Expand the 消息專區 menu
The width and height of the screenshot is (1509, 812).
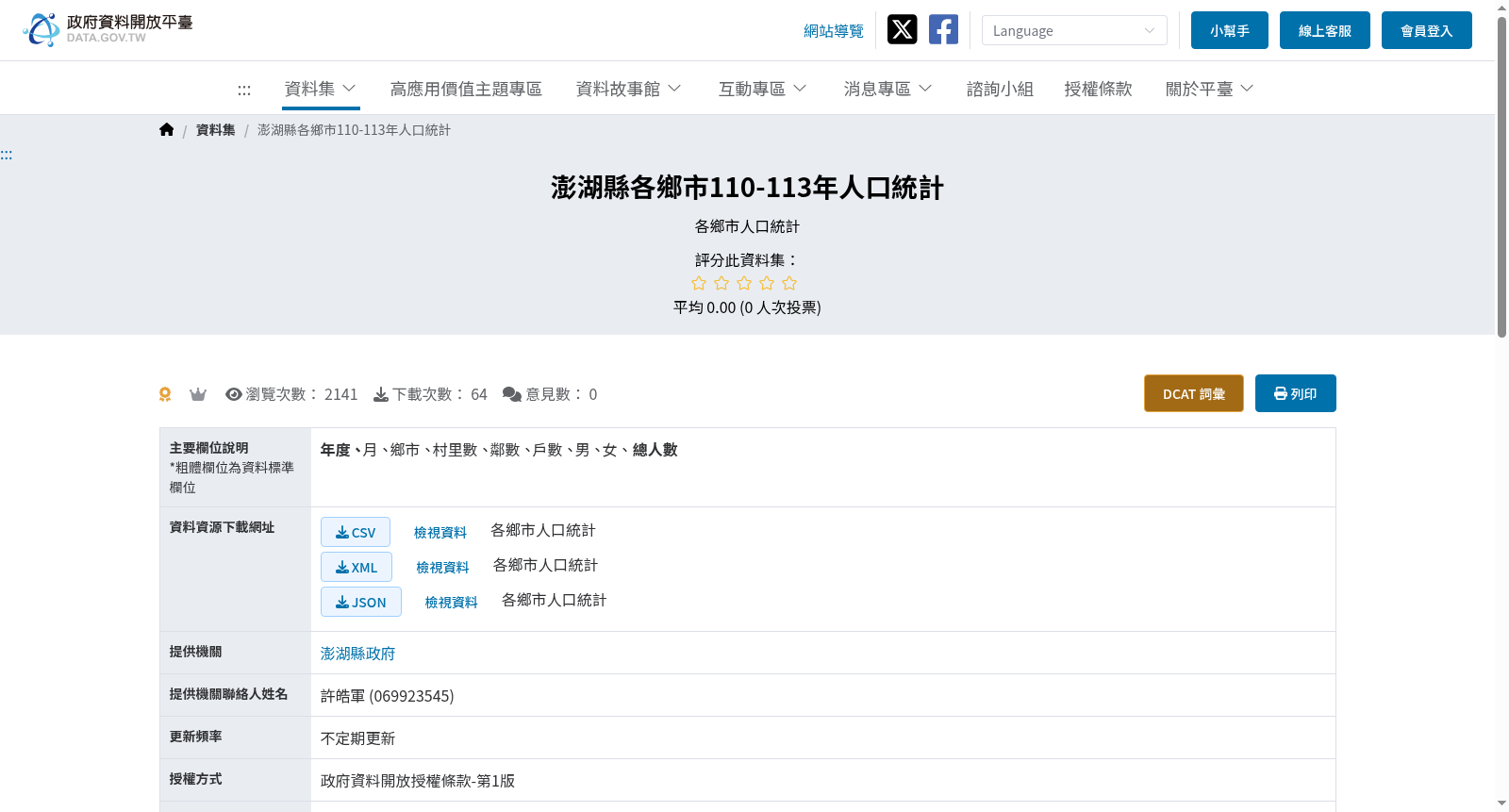888,89
